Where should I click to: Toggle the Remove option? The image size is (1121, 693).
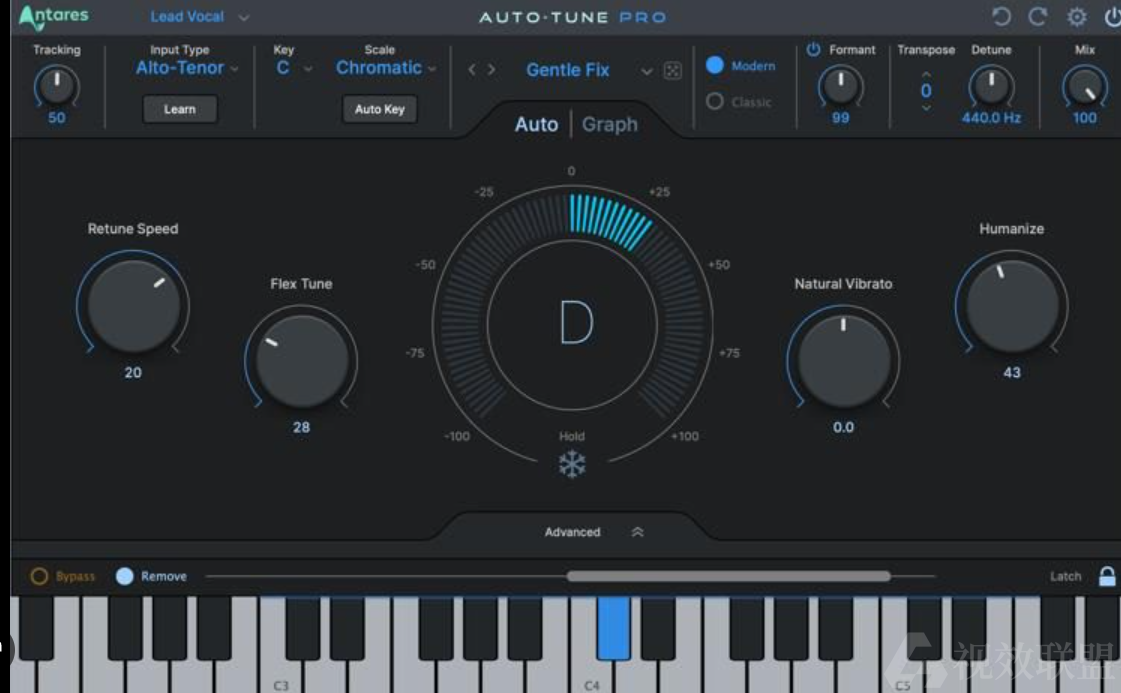124,576
